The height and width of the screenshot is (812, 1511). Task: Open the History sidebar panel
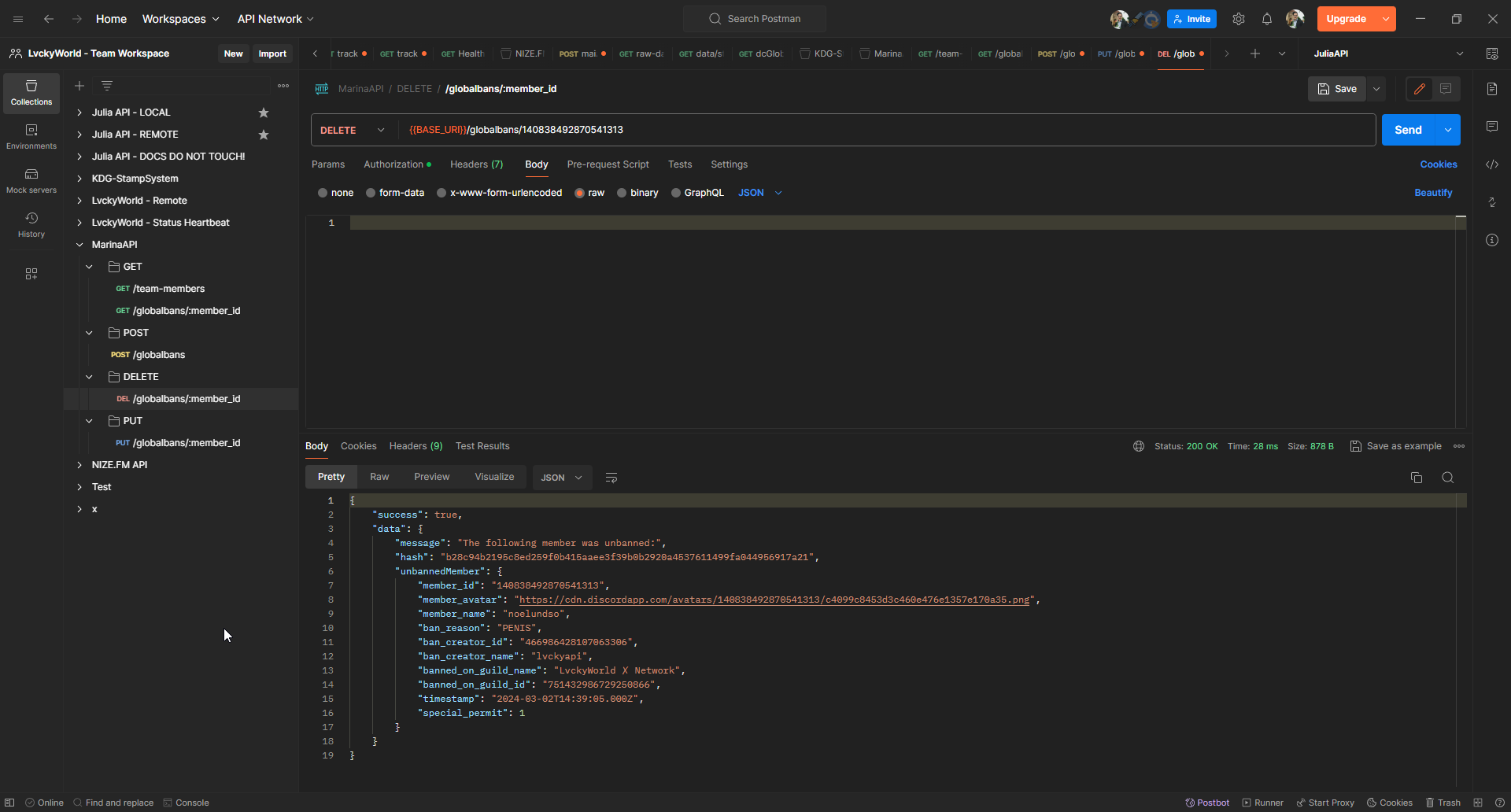(31, 224)
